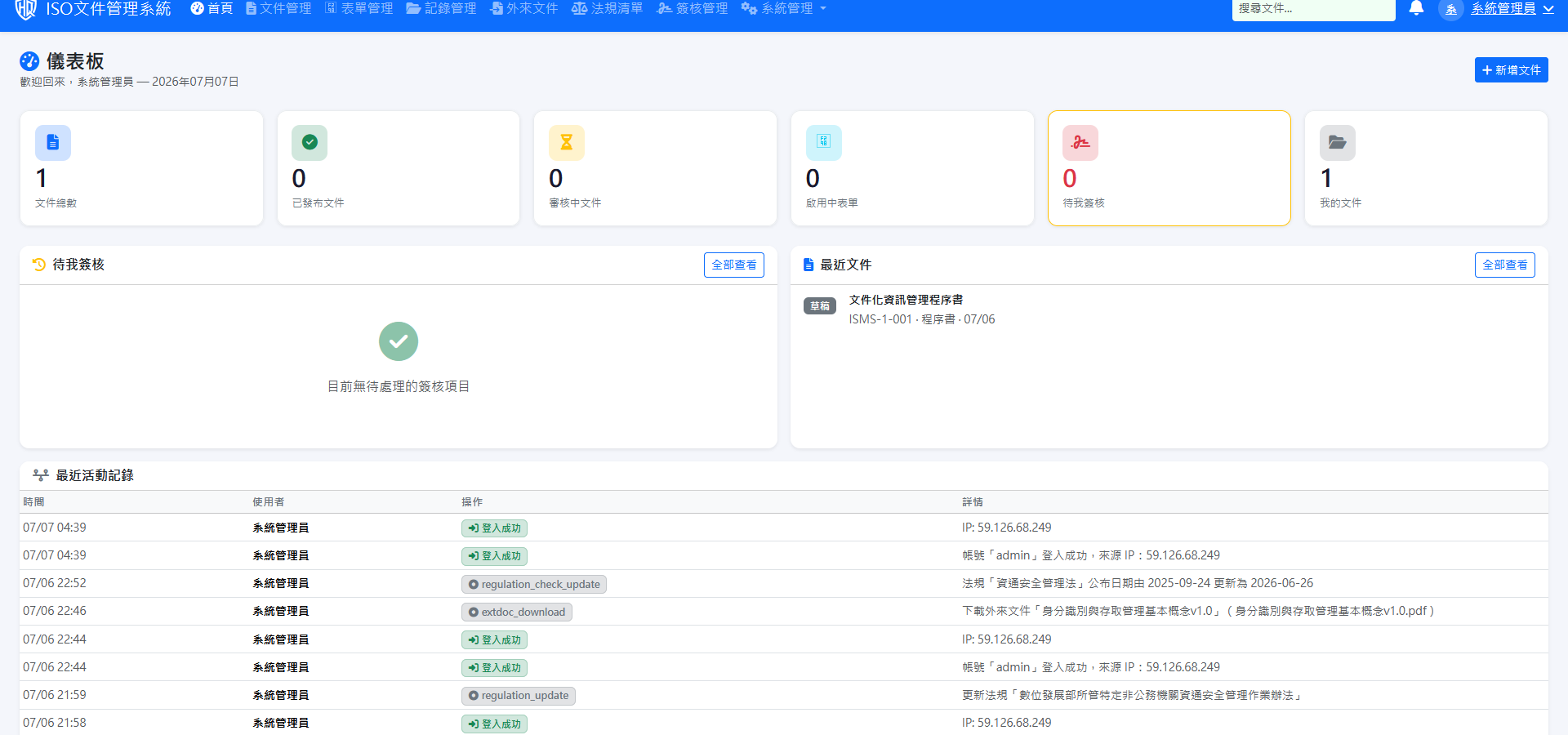The height and width of the screenshot is (735, 1568).
Task: Click the signature icon on 待我簽核 card
Action: coord(1080,143)
